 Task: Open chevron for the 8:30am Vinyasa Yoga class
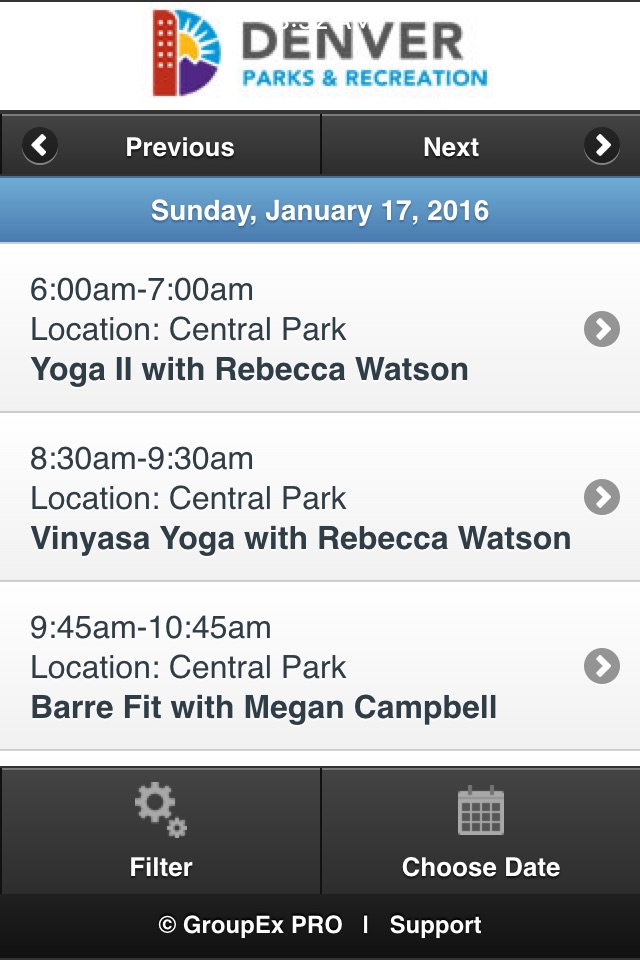602,497
